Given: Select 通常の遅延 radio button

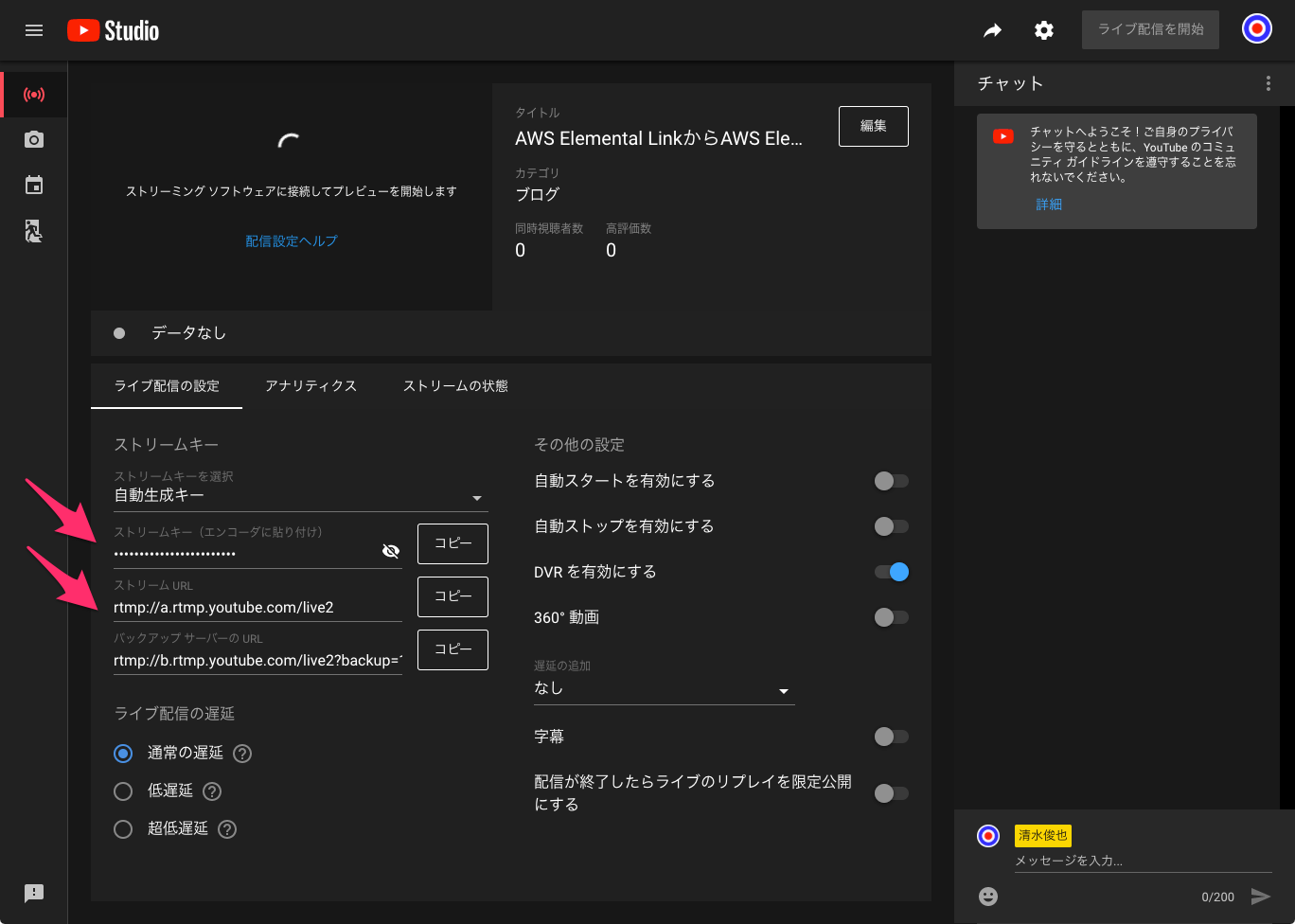Looking at the screenshot, I should 123,754.
